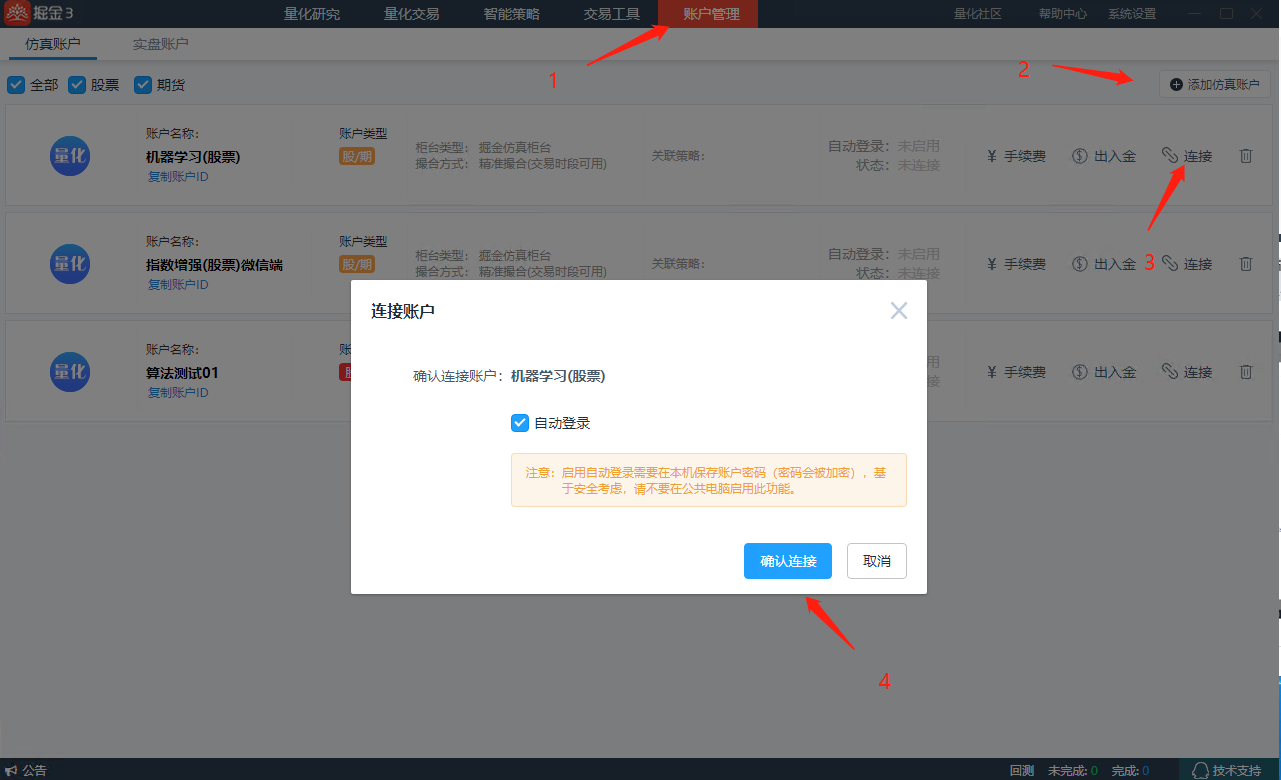The image size is (1281, 780).
Task: Click the 量化 avatar of 算法测试01
Action: point(70,372)
